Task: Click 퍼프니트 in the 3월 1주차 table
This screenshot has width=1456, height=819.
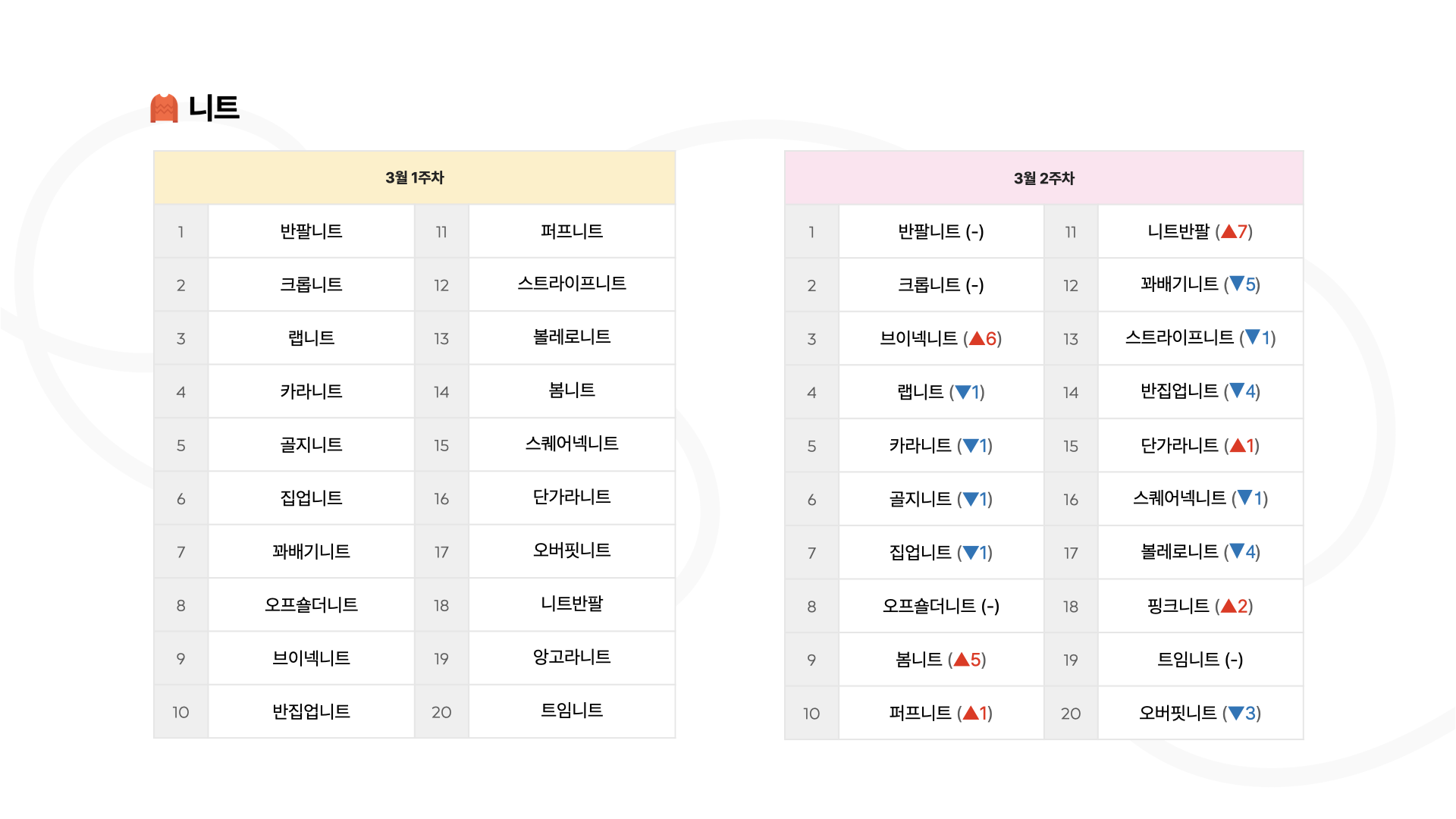Action: pos(572,231)
